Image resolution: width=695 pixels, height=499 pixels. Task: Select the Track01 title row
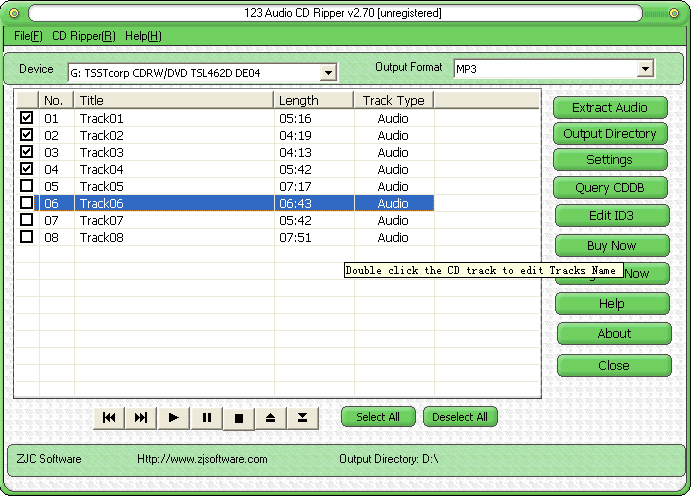[x=102, y=119]
